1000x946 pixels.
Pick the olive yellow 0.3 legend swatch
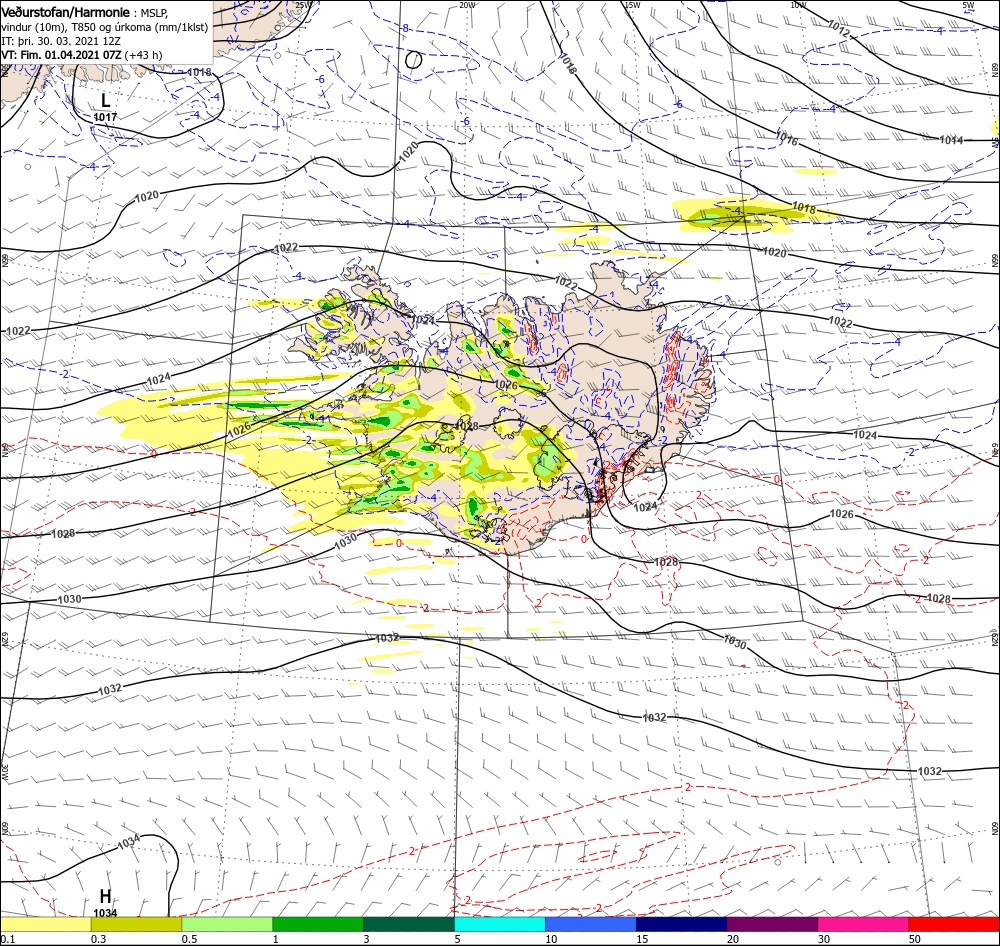(136, 924)
